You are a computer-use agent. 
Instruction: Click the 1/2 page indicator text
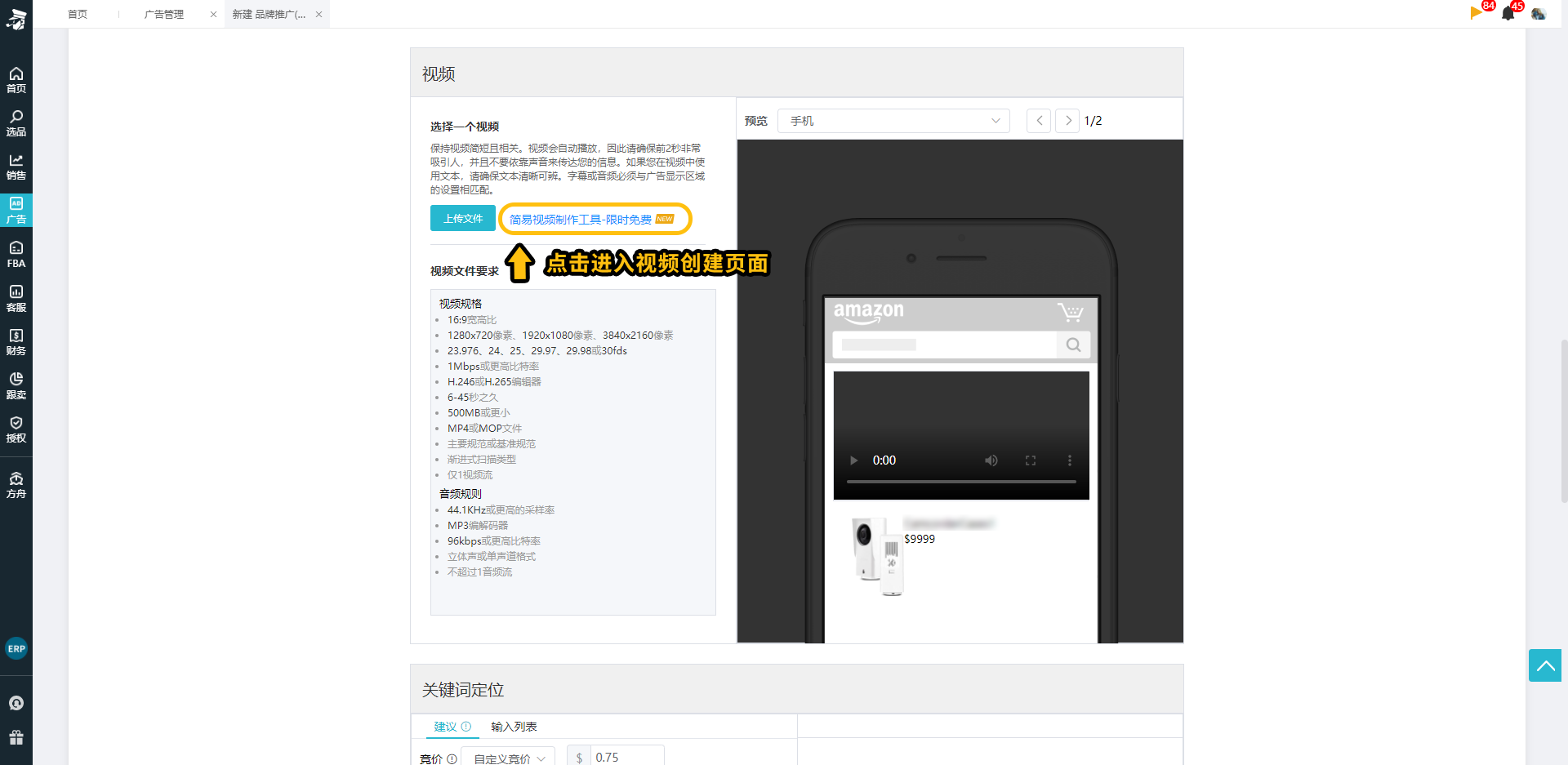click(1093, 121)
